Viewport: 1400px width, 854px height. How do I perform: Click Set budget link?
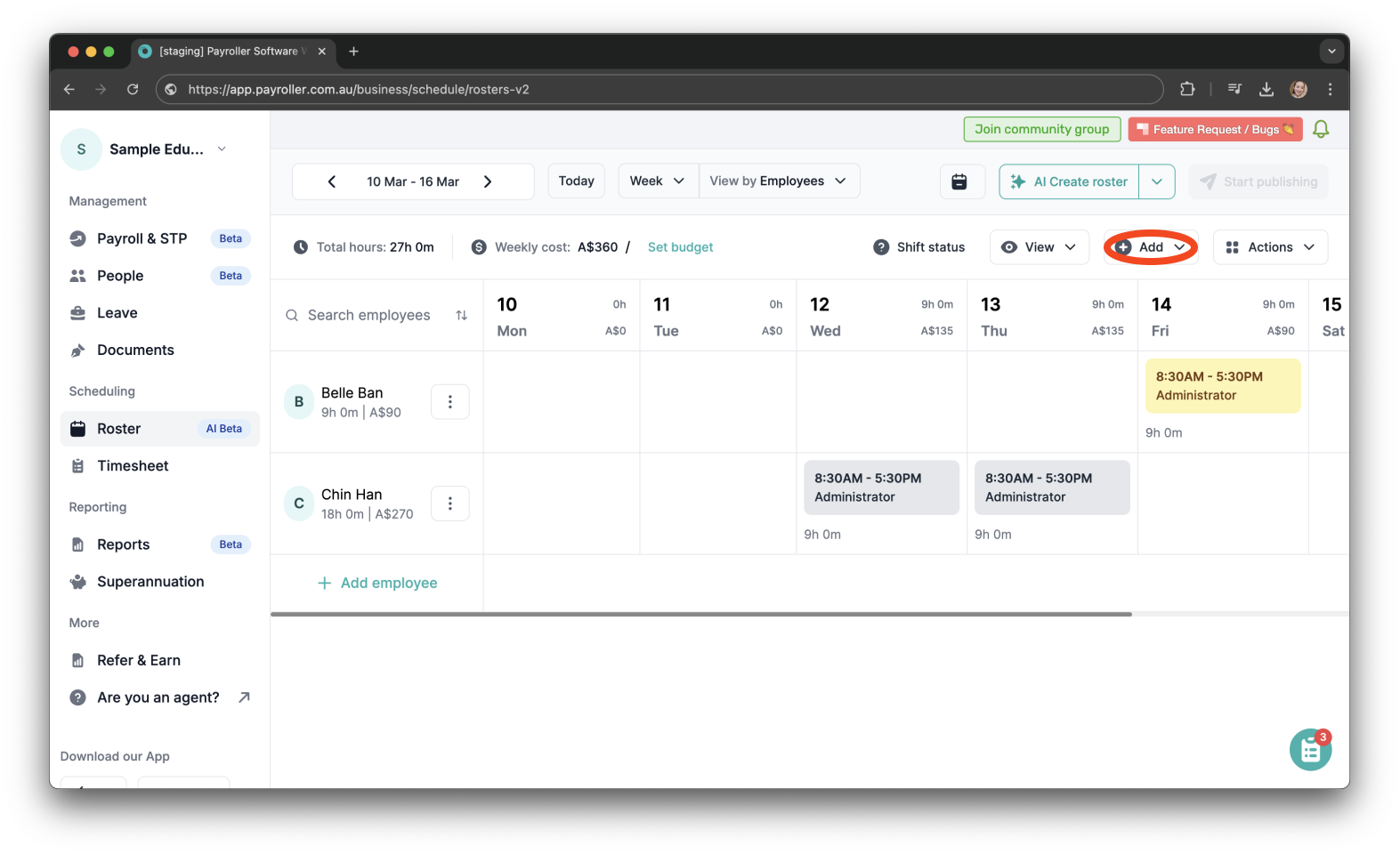coord(680,247)
